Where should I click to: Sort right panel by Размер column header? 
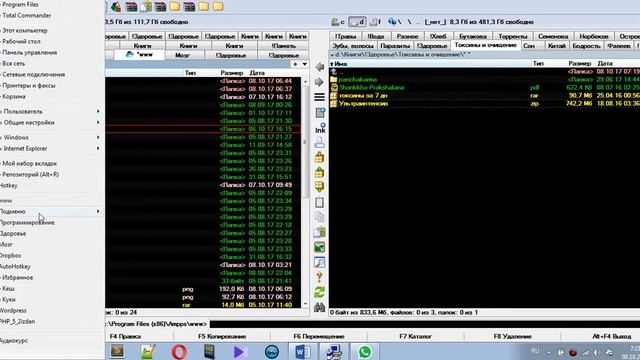pyautogui.click(x=580, y=64)
